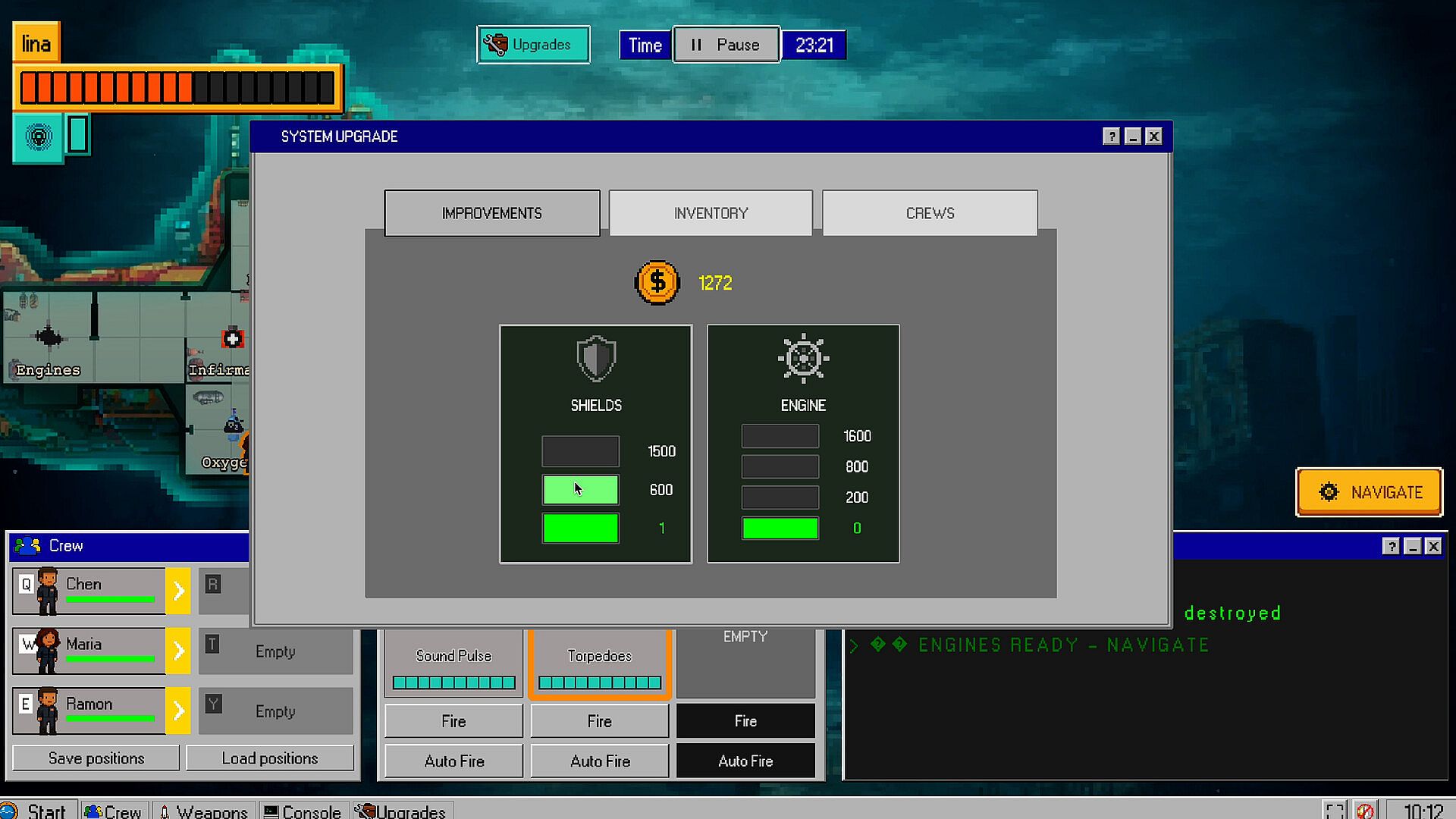1456x819 pixels.
Task: Click the Shields upgrade icon
Action: [x=596, y=359]
